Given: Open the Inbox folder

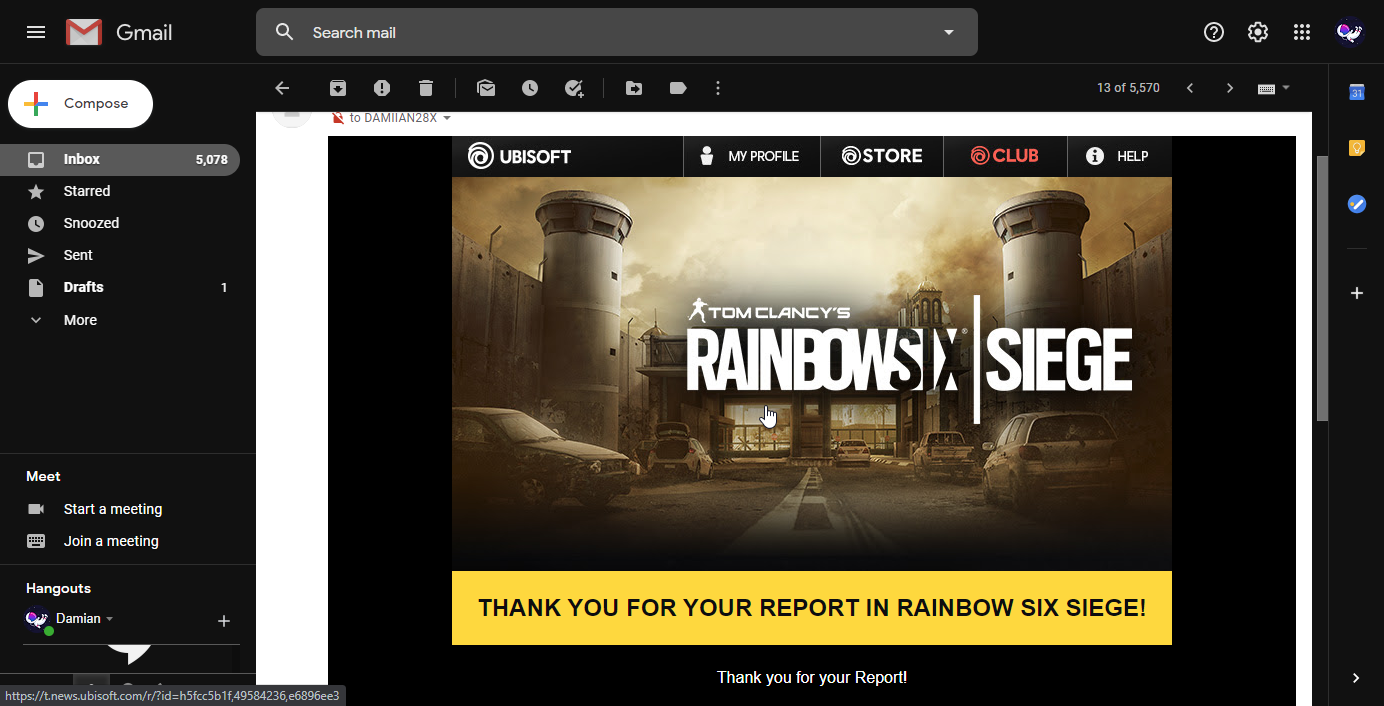Looking at the screenshot, I should pyautogui.click(x=82, y=159).
